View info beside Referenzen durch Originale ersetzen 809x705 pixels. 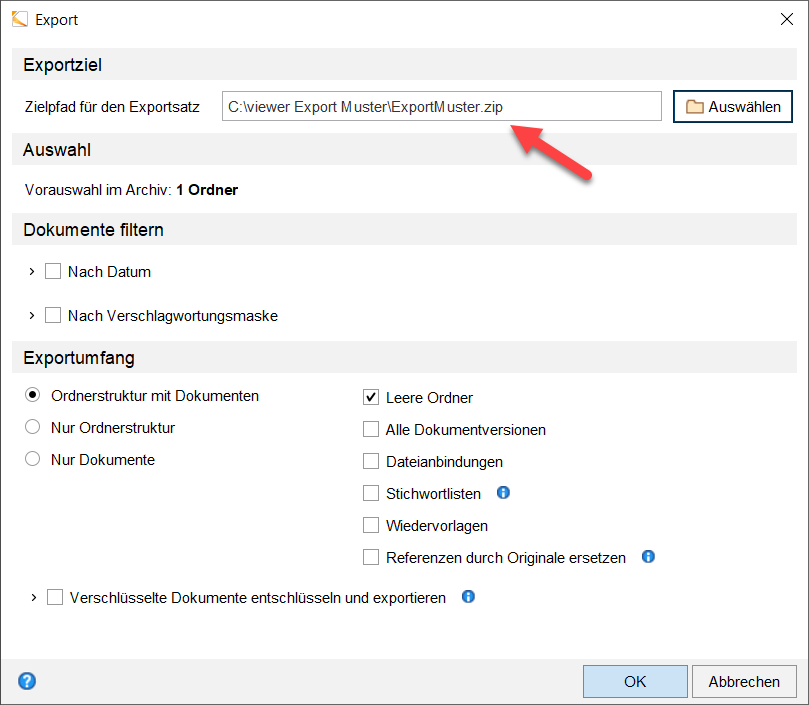(x=648, y=557)
